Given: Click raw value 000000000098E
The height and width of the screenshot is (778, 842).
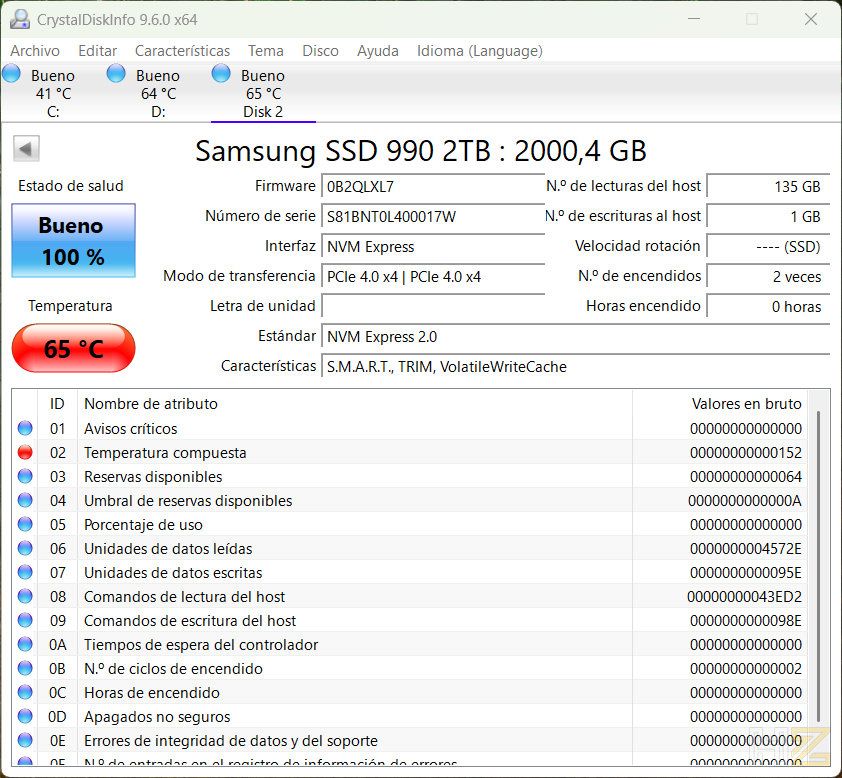Looking at the screenshot, I should pyautogui.click(x=745, y=621).
